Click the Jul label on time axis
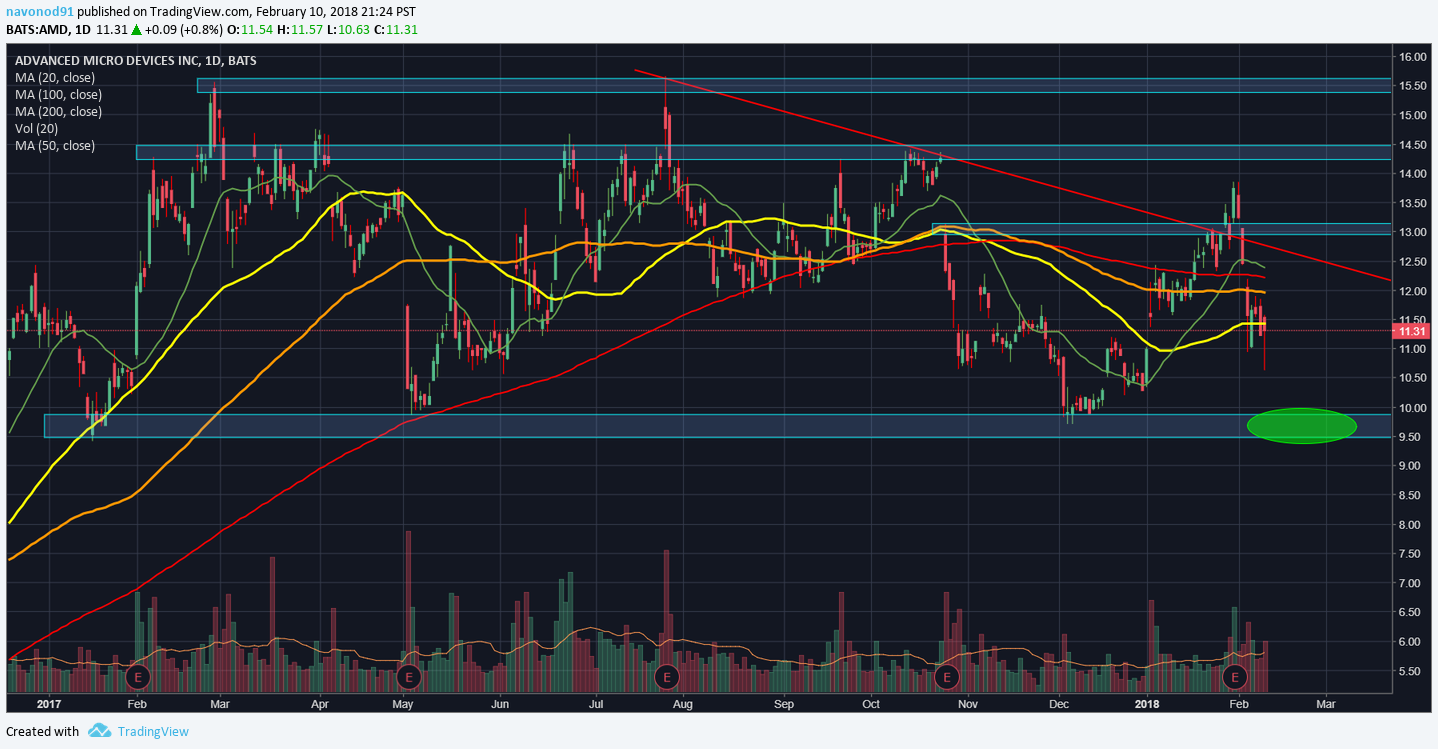This screenshot has height=749, width=1438. coord(596,704)
